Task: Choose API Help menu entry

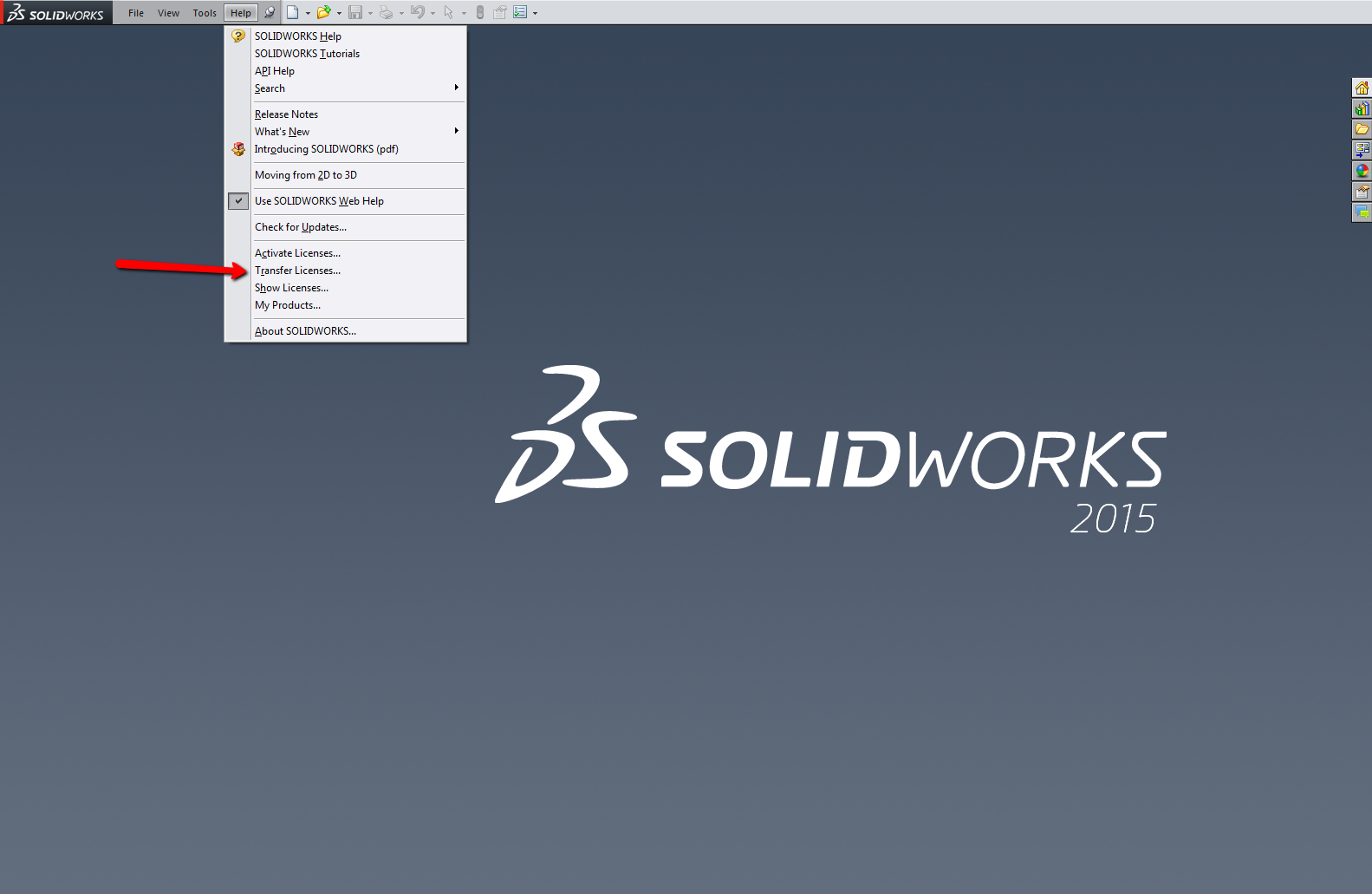Action: tap(275, 71)
